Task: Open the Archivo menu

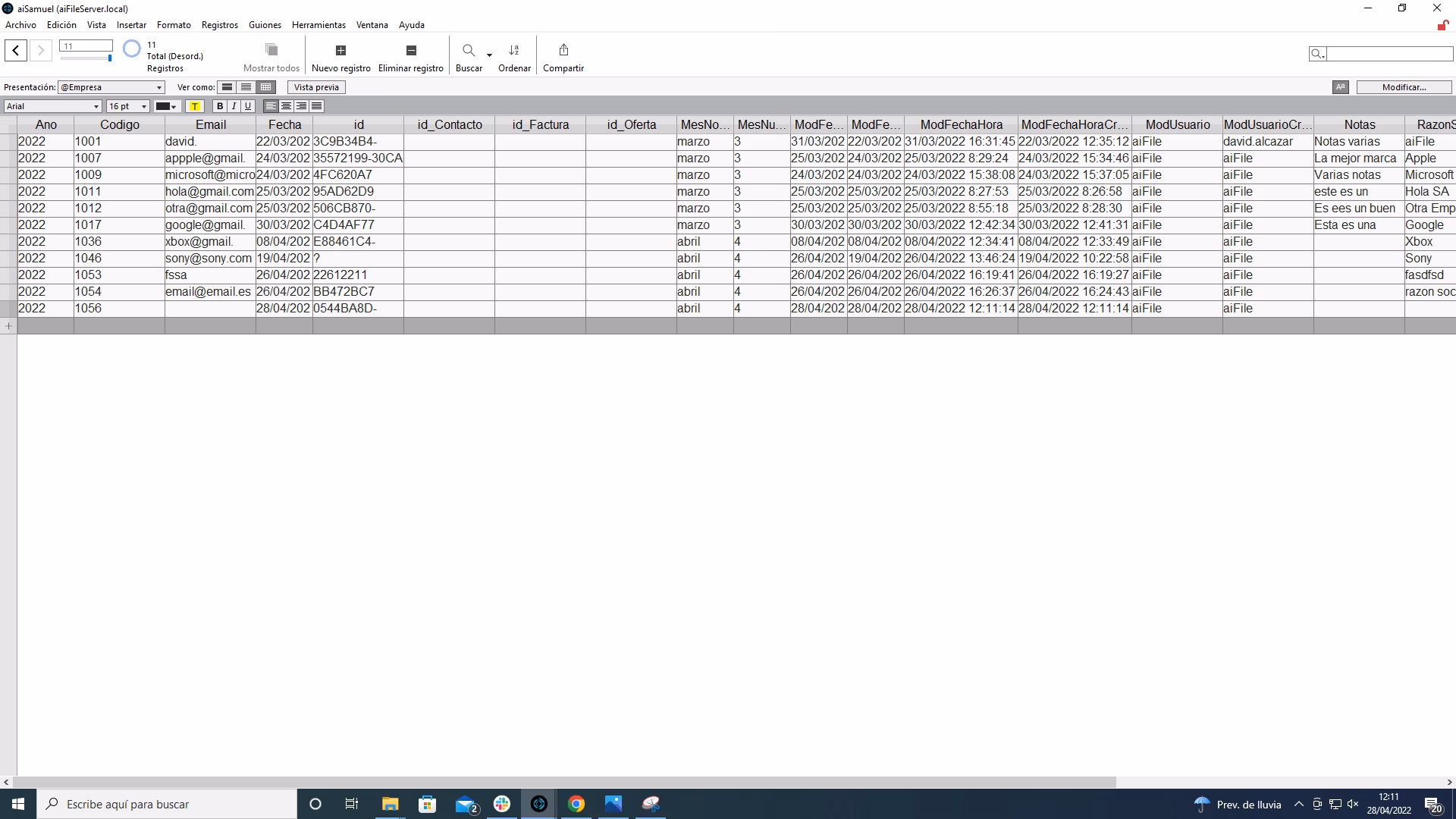Action: (x=20, y=25)
